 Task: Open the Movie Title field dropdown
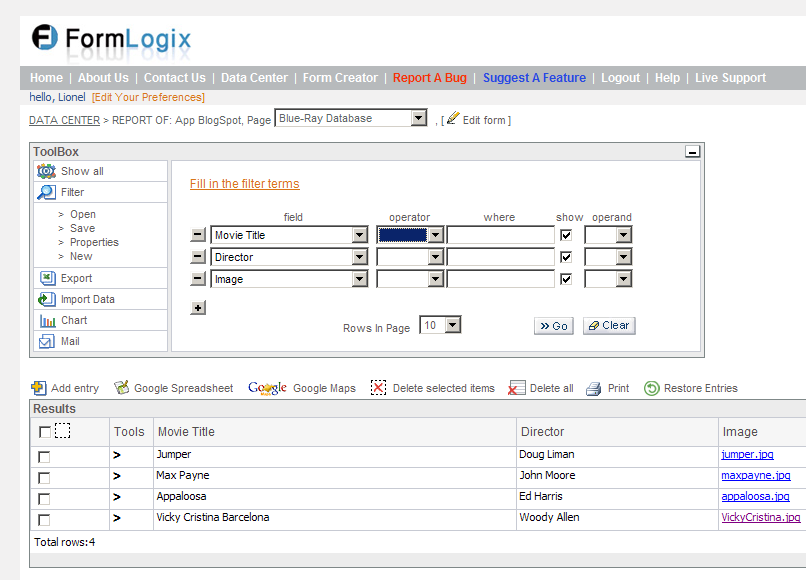(x=360, y=235)
